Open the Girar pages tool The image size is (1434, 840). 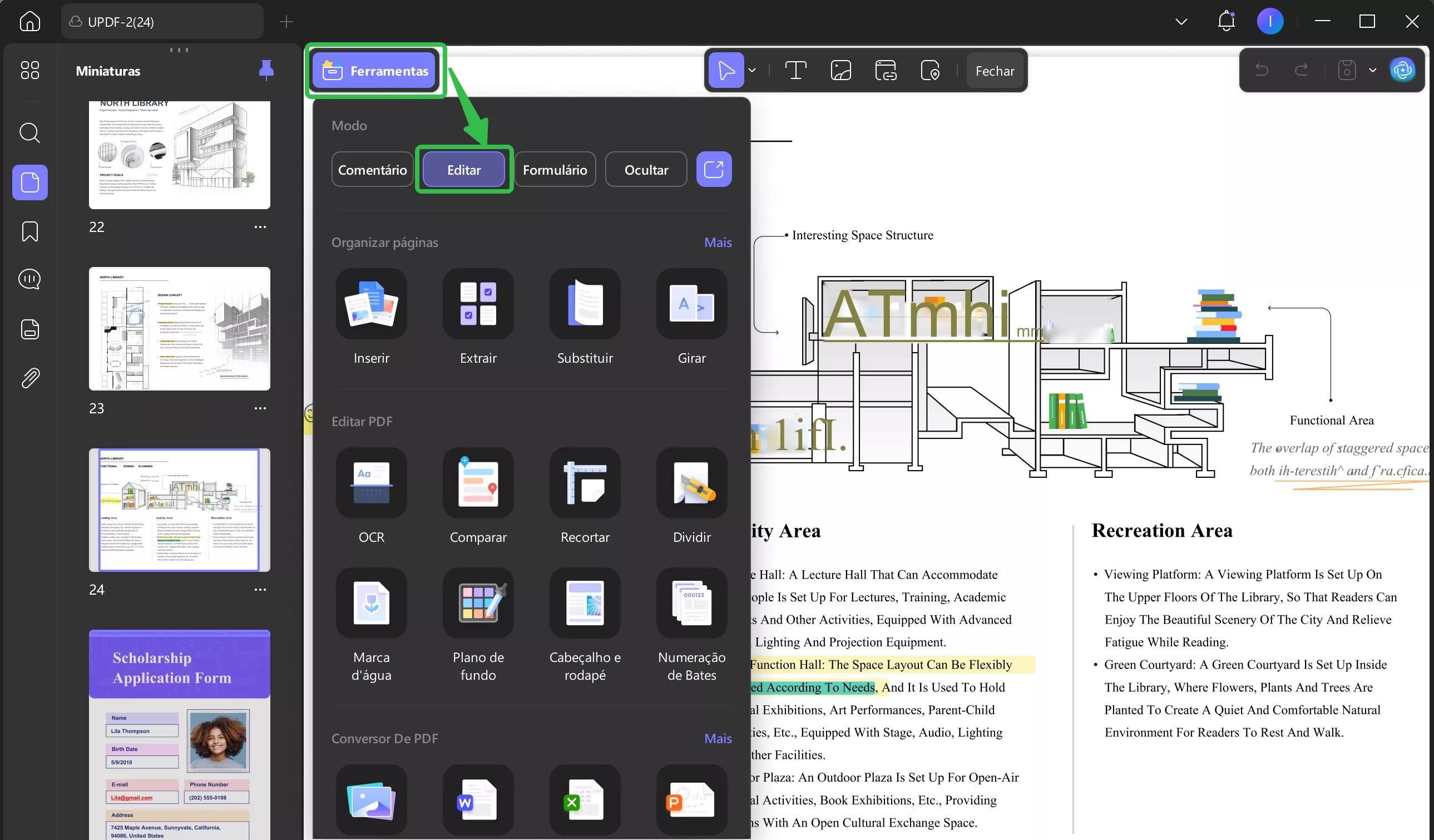(691, 304)
